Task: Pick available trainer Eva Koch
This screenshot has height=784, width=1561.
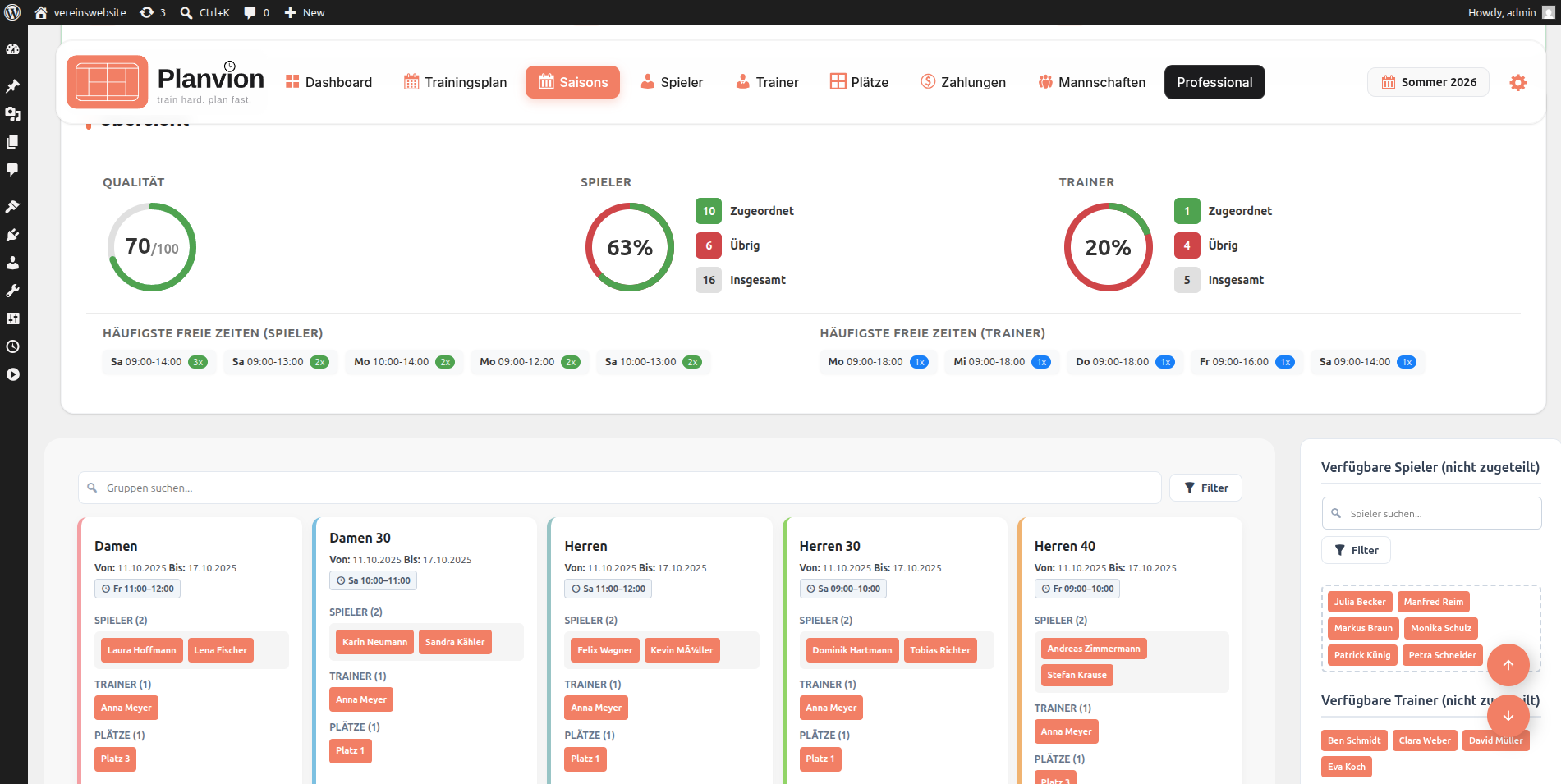Action: pos(1347,767)
